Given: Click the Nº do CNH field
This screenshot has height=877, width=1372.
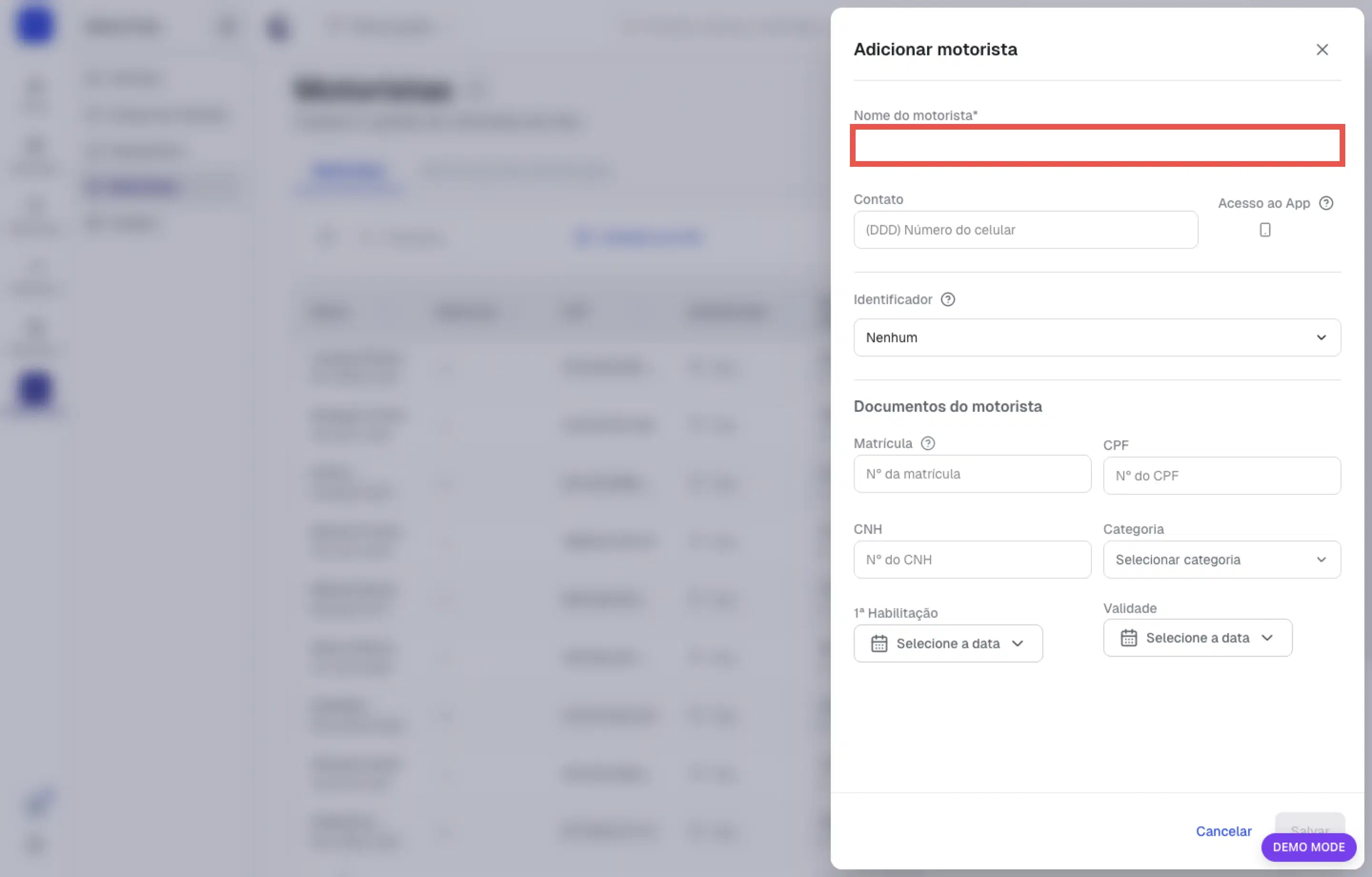Looking at the screenshot, I should pos(972,560).
